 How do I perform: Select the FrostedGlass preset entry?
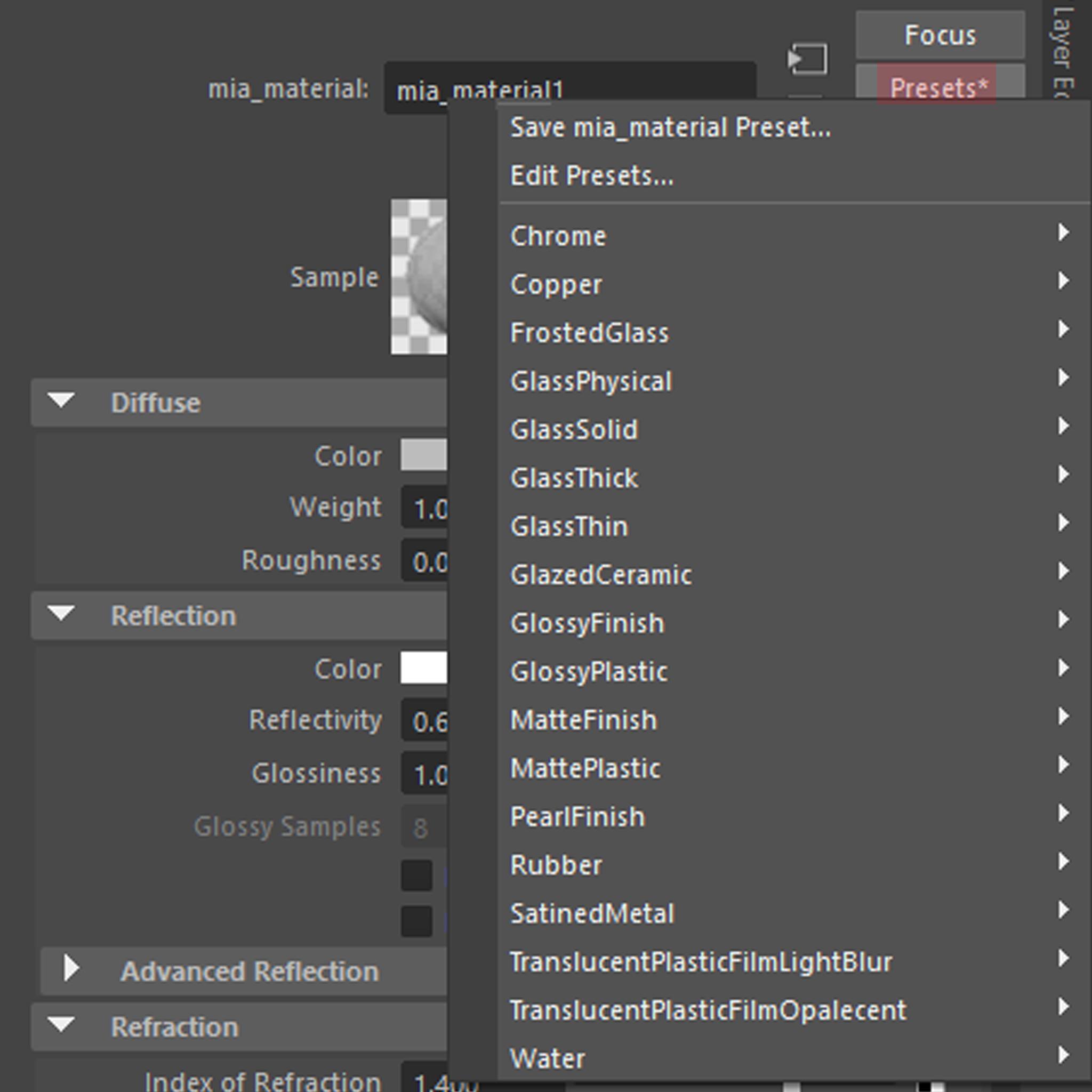point(589,333)
